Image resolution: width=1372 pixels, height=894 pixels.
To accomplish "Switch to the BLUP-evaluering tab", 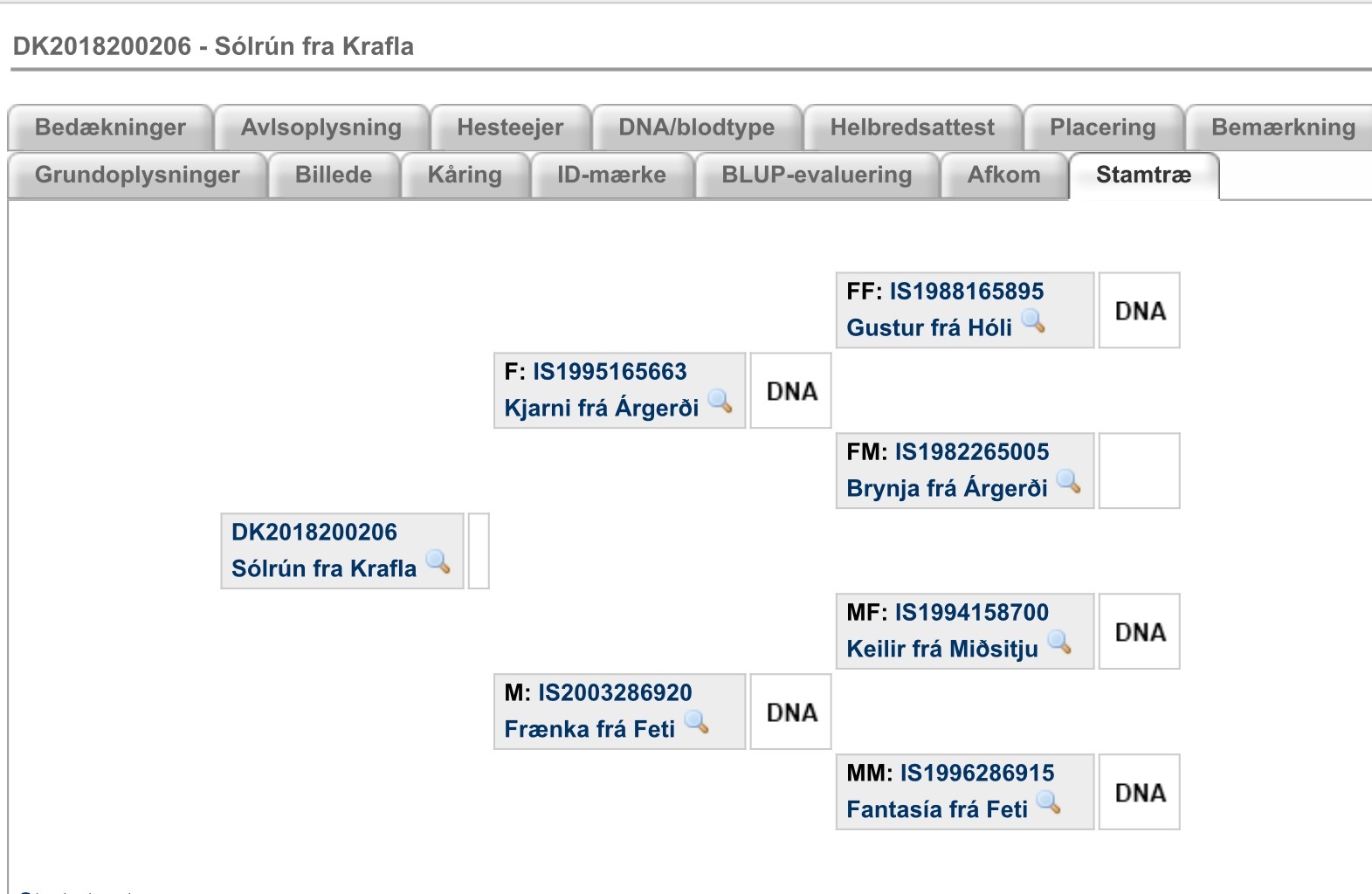I will (x=817, y=175).
